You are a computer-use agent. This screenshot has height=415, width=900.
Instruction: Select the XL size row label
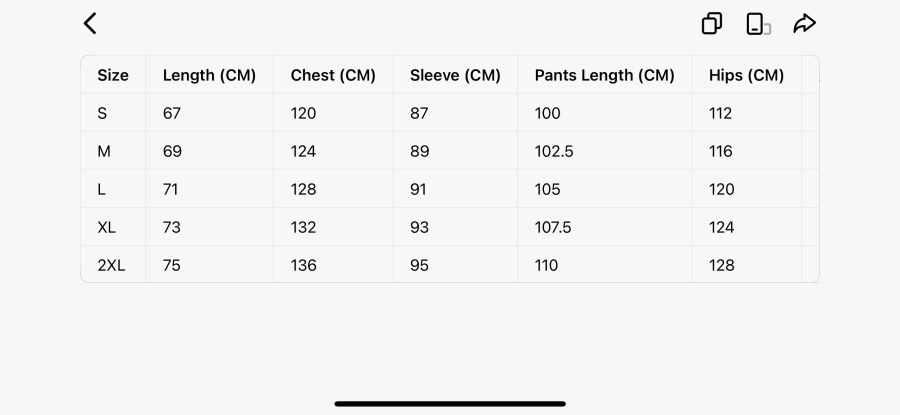[x=107, y=227]
